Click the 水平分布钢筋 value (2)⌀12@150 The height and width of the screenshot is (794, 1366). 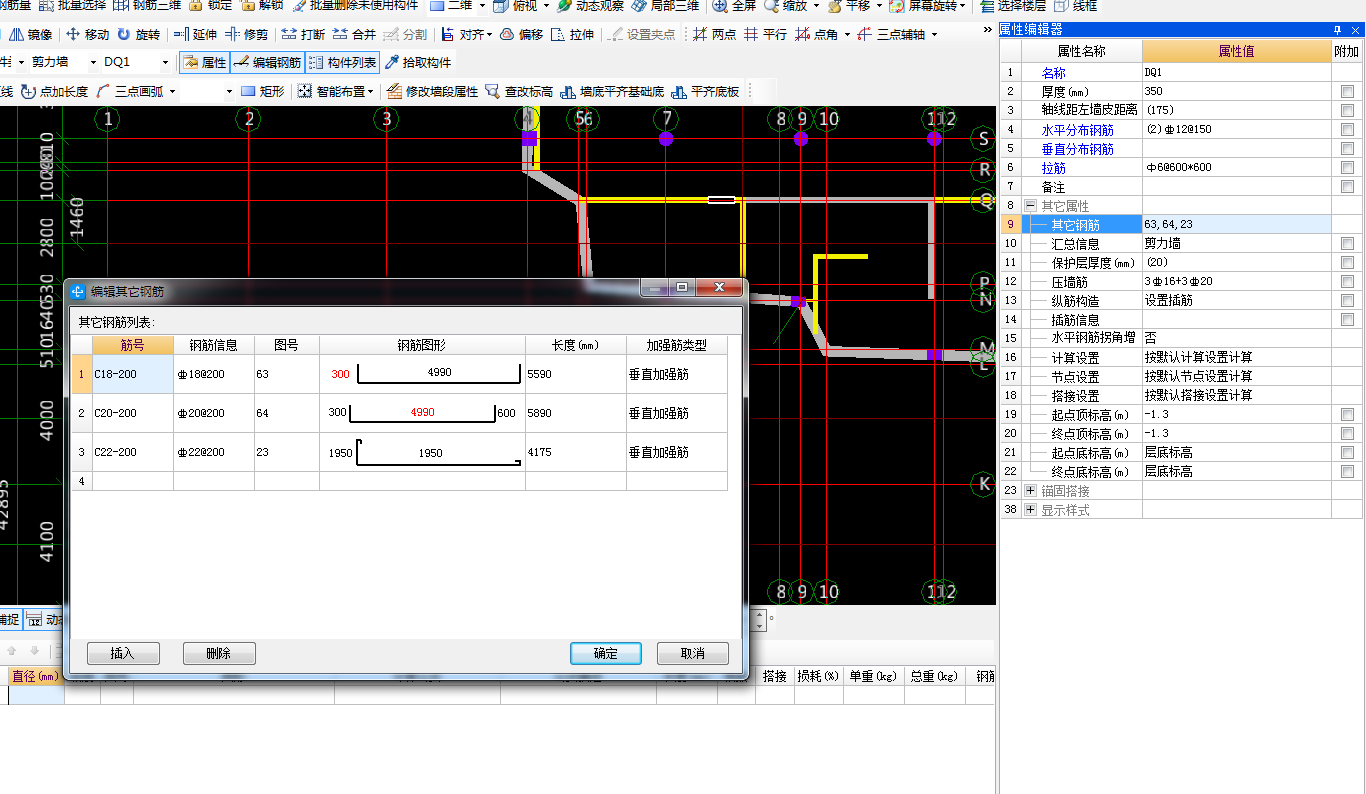click(1236, 130)
